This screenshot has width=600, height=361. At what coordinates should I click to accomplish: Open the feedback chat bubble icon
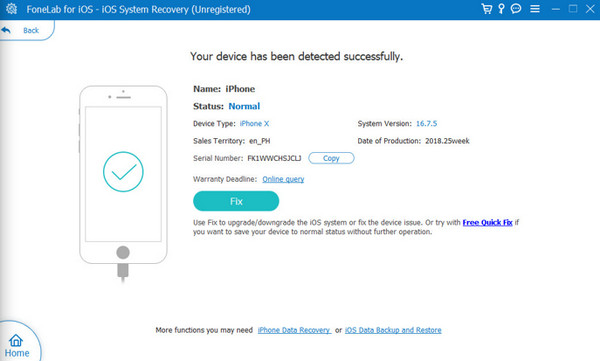click(516, 8)
